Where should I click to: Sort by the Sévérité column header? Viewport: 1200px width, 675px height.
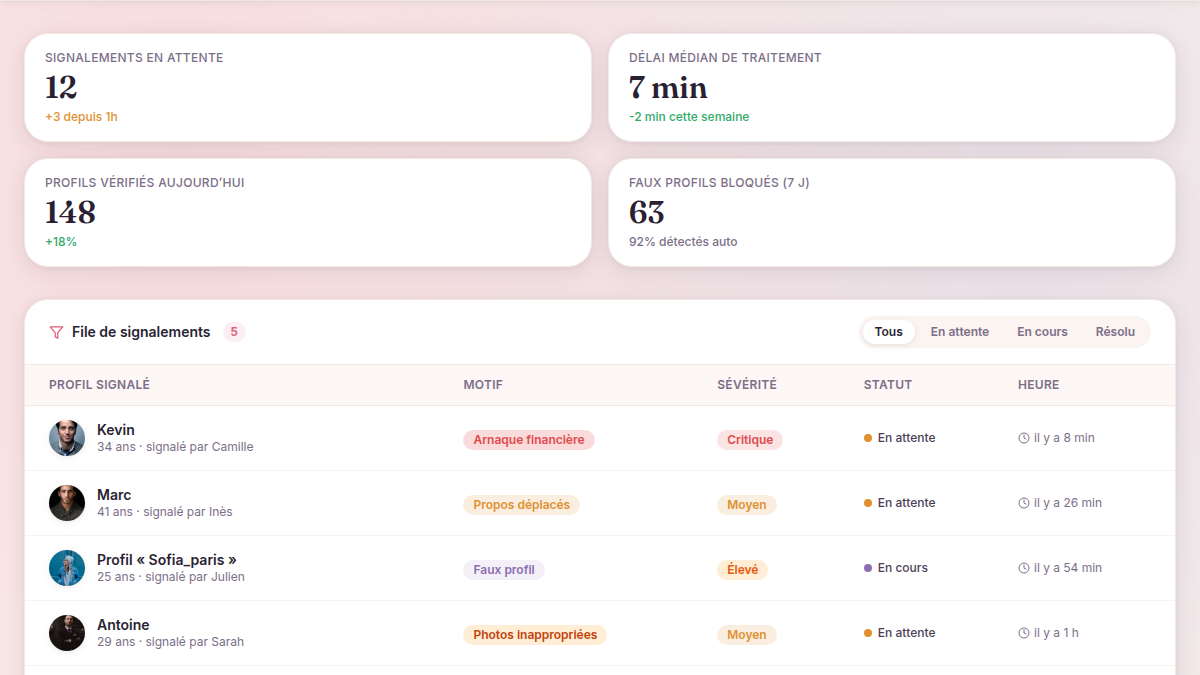(747, 385)
